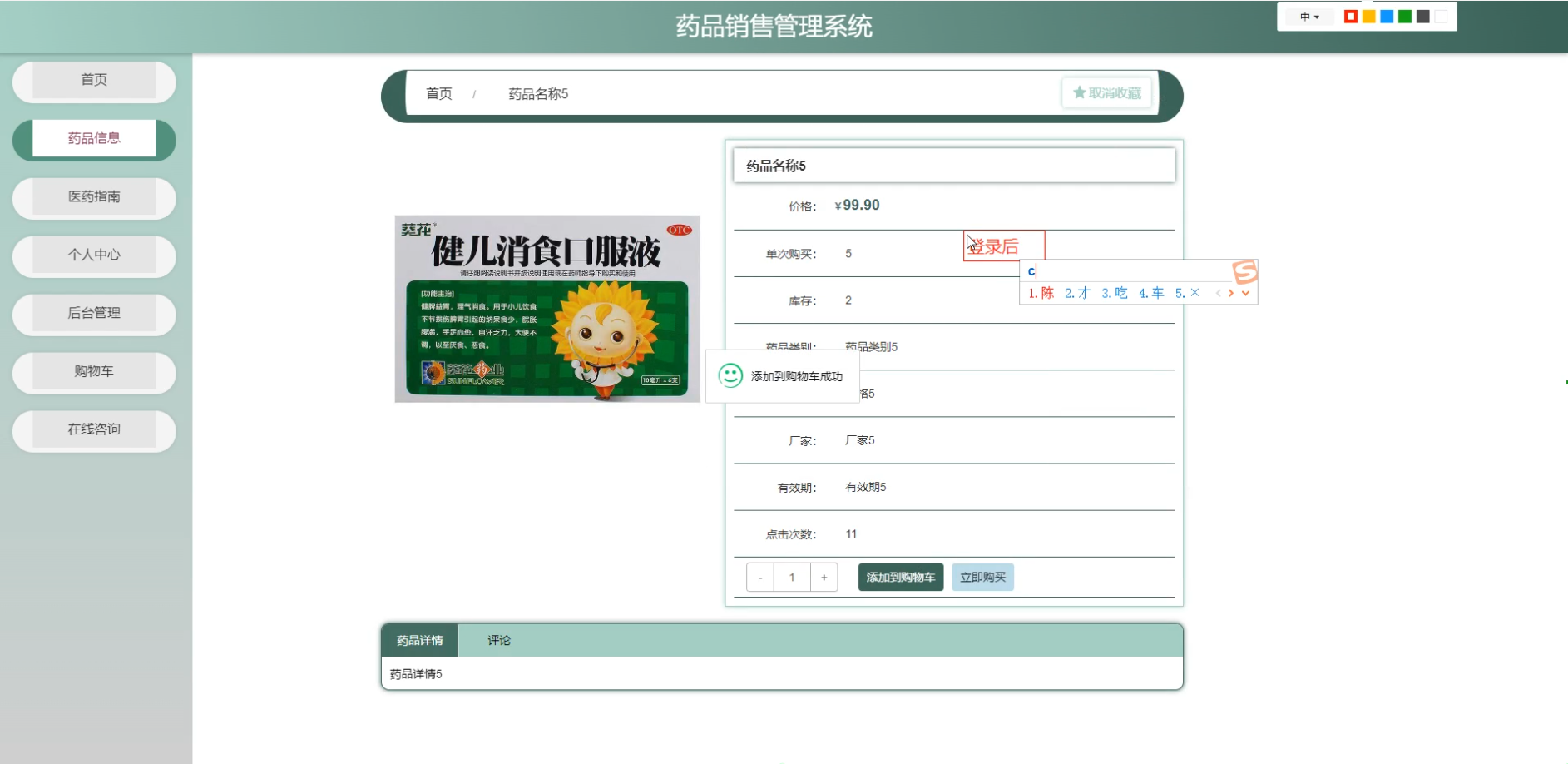Click the 添加到购物车成功 toast message
This screenshot has width=1568, height=764.
tap(797, 376)
